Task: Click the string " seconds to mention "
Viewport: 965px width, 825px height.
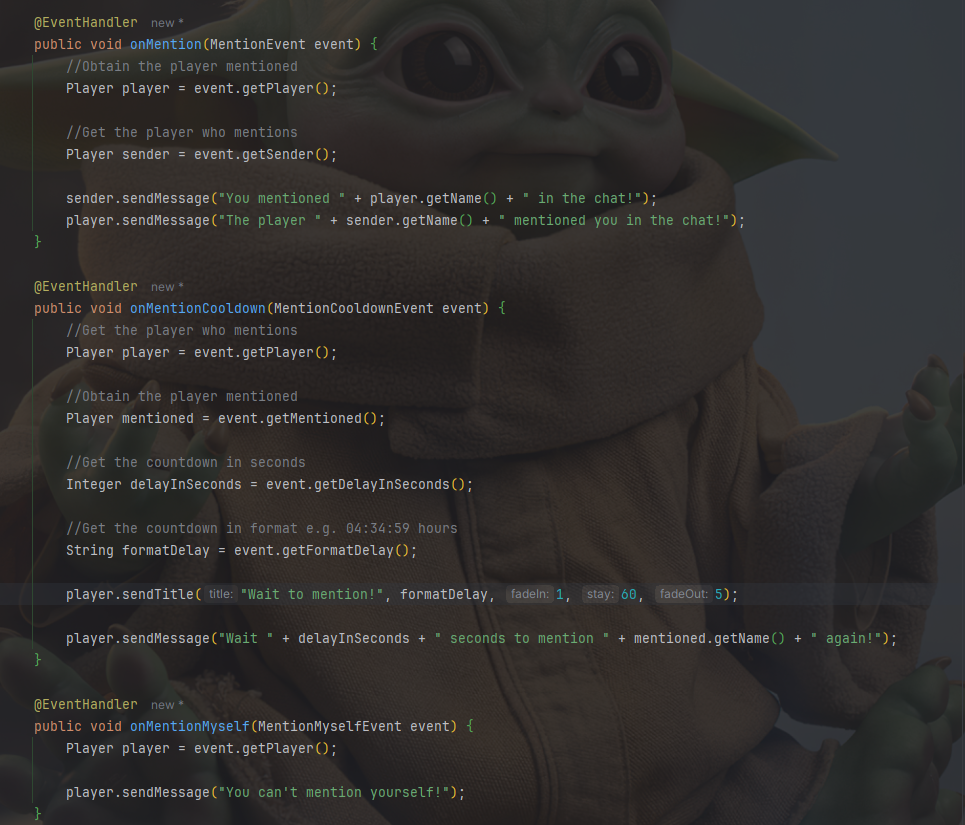Action: [522, 639]
